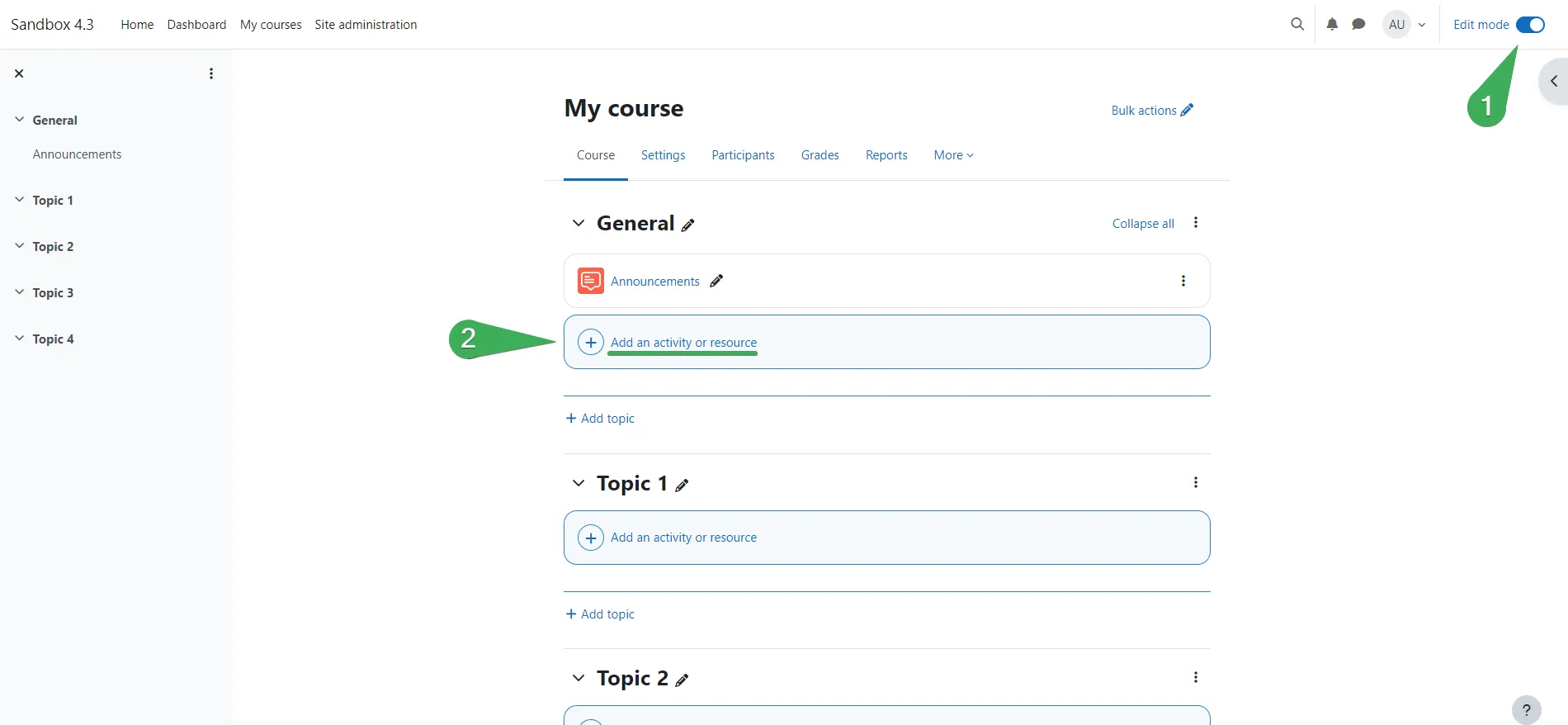Open the notifications bell

(1332, 24)
